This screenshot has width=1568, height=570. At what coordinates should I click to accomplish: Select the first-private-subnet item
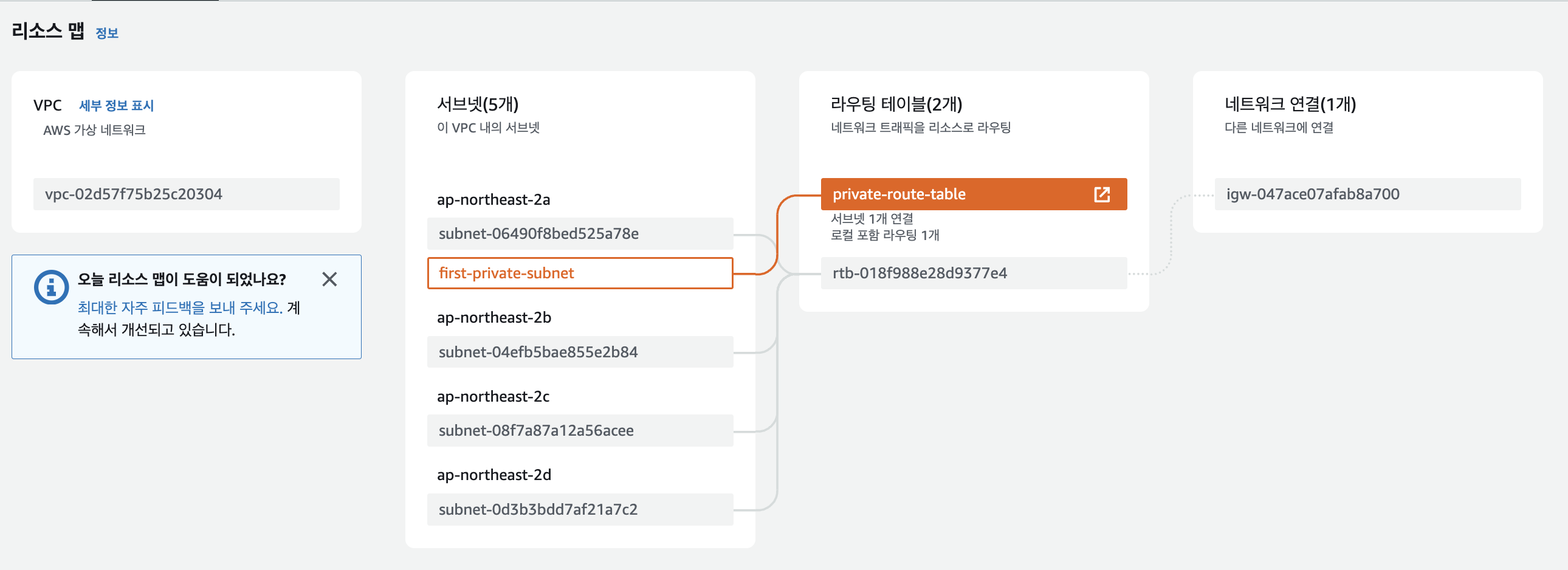click(579, 273)
